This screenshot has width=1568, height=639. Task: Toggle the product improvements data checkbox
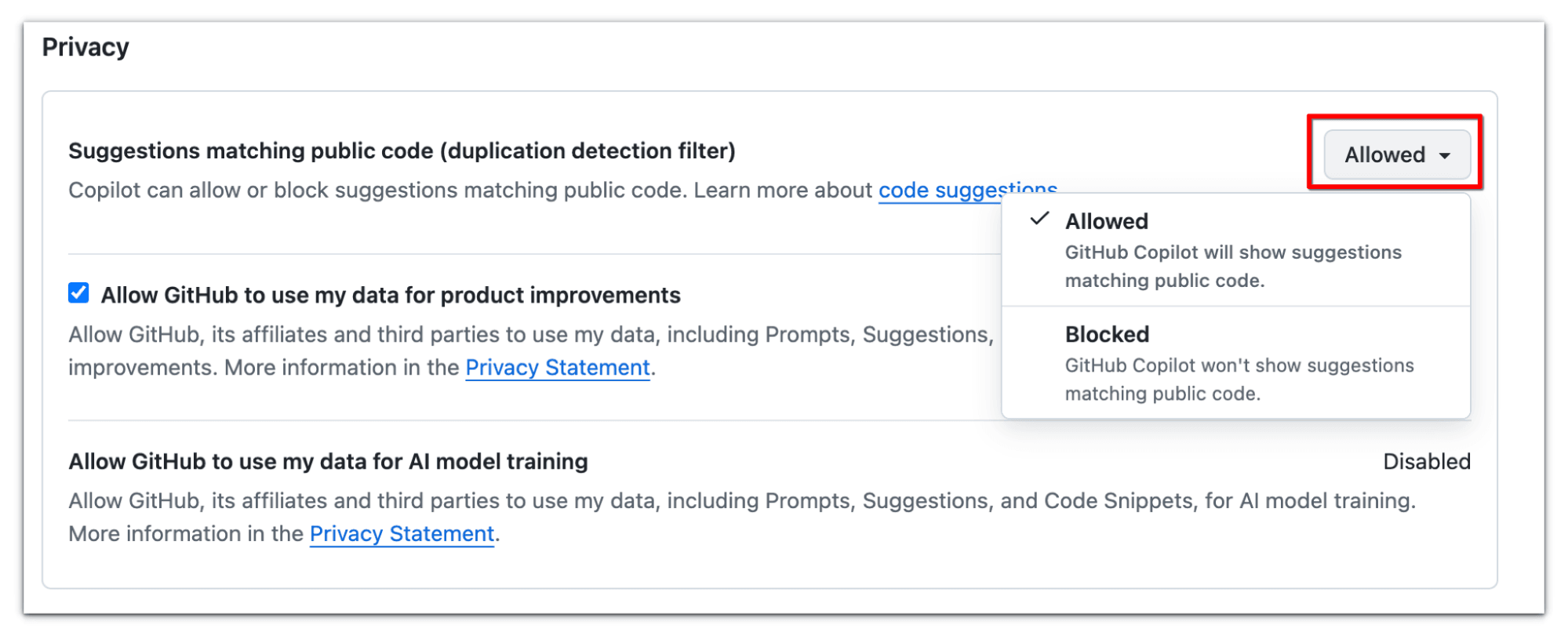point(78,293)
